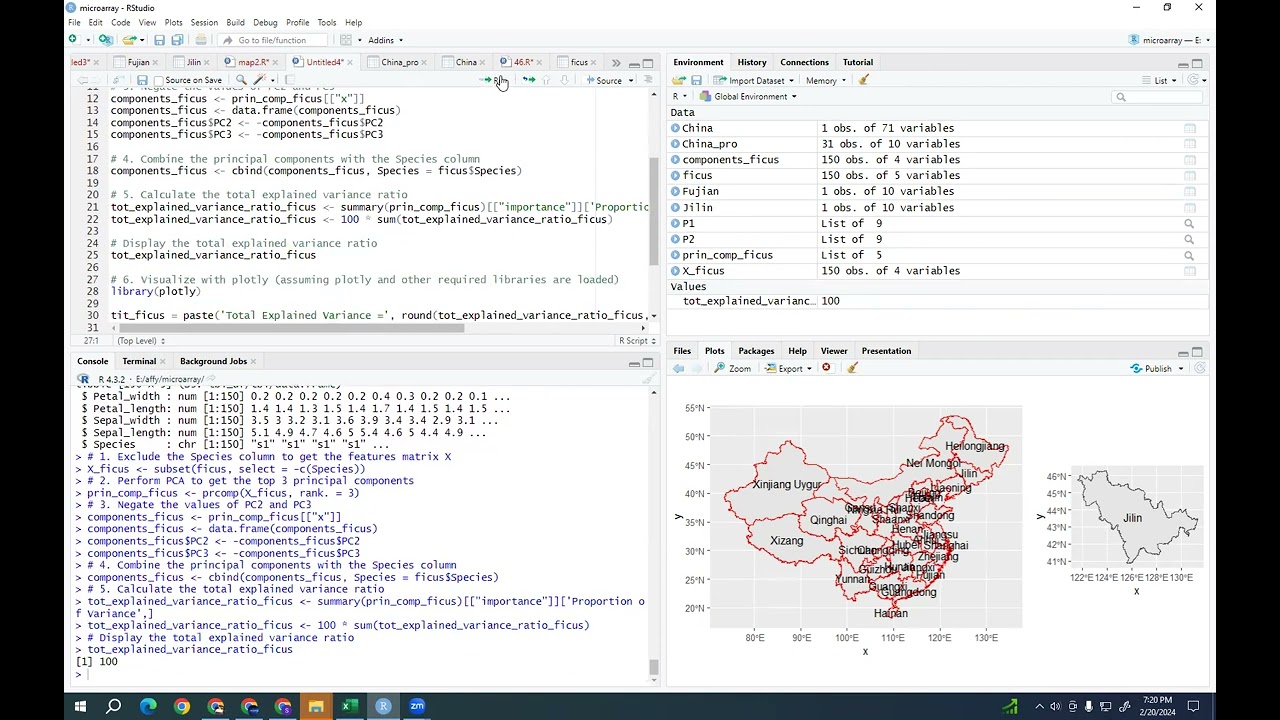Refresh the Environment pane
Image resolution: width=1280 pixels, height=720 pixels.
1193,81
